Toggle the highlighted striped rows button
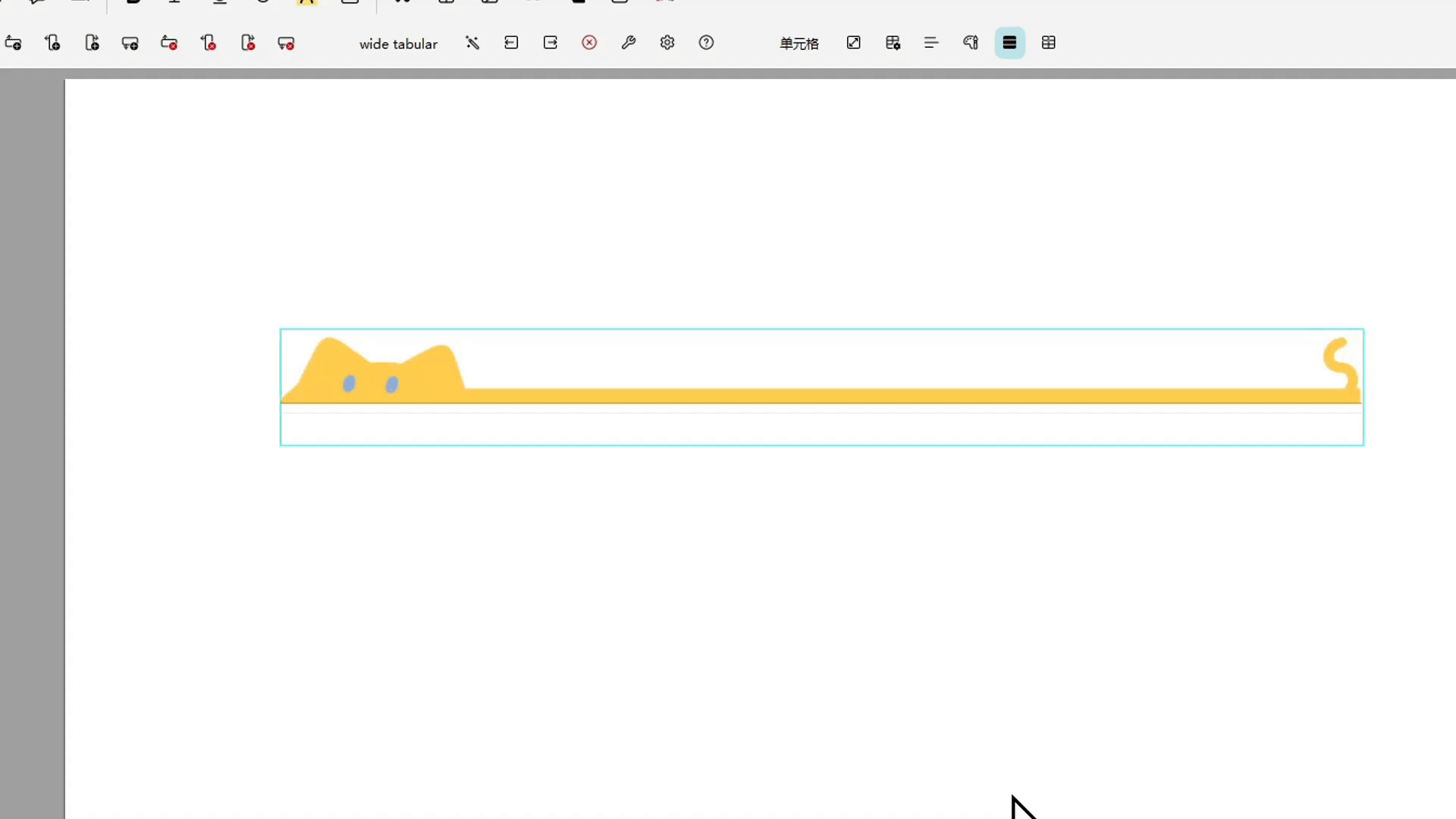The height and width of the screenshot is (819, 1456). tap(1009, 43)
